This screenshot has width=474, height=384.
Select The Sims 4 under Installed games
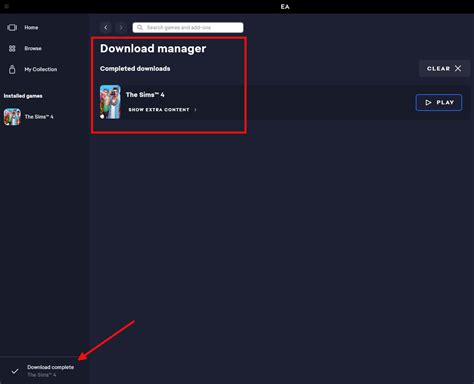[39, 117]
